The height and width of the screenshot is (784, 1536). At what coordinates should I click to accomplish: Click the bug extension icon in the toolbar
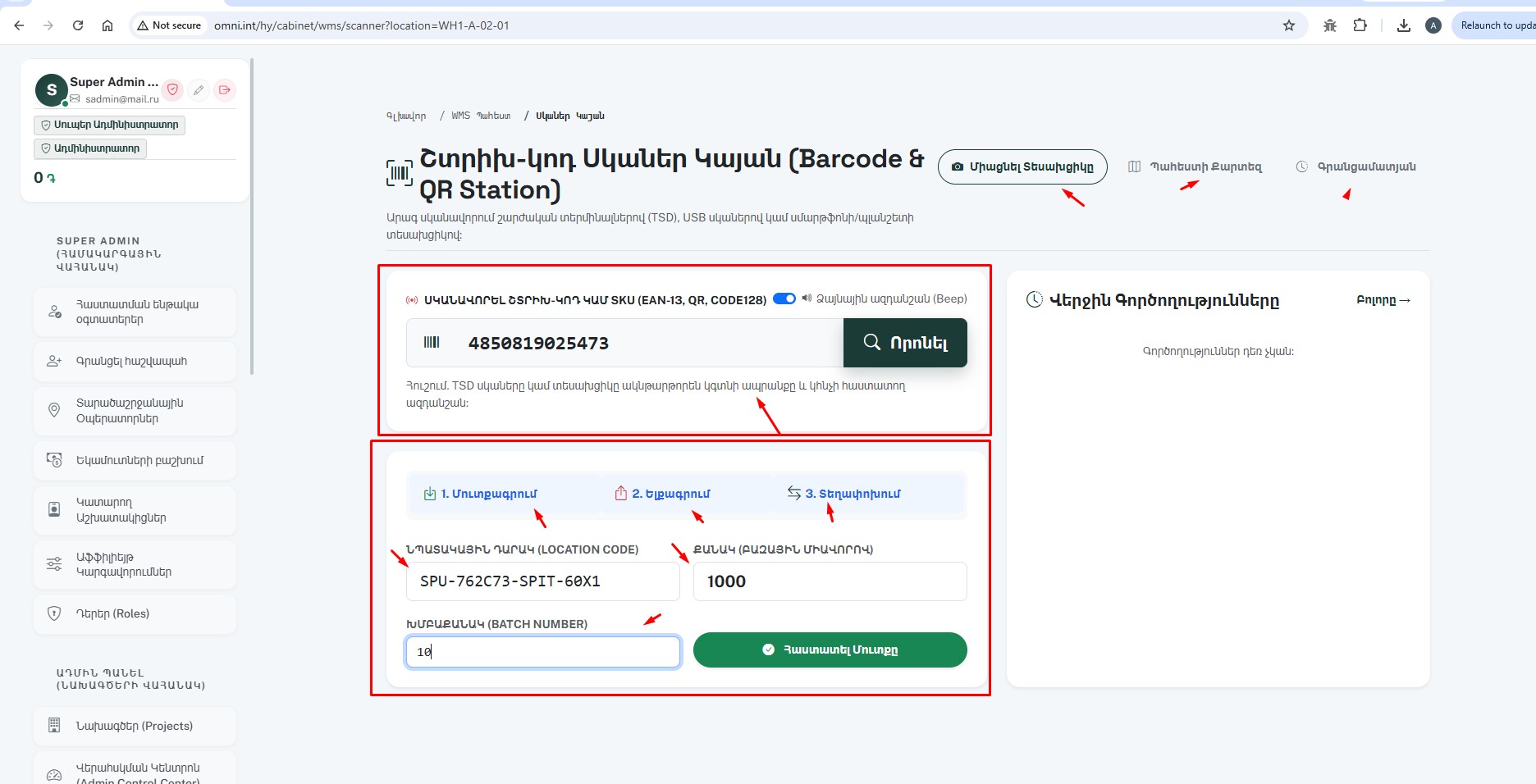coord(1330,25)
